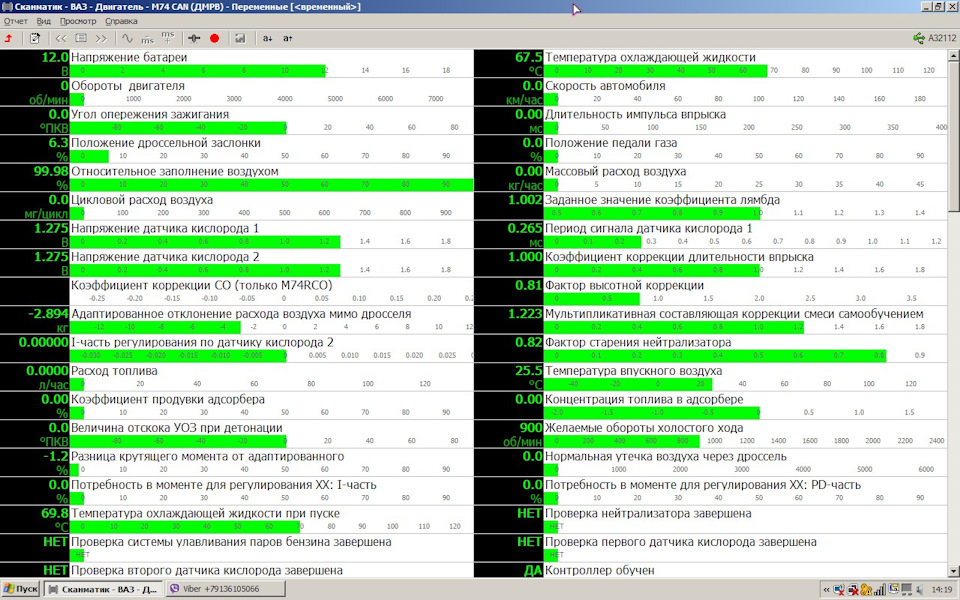Select Положение педали газа label
The width and height of the screenshot is (960, 600).
(x=611, y=143)
